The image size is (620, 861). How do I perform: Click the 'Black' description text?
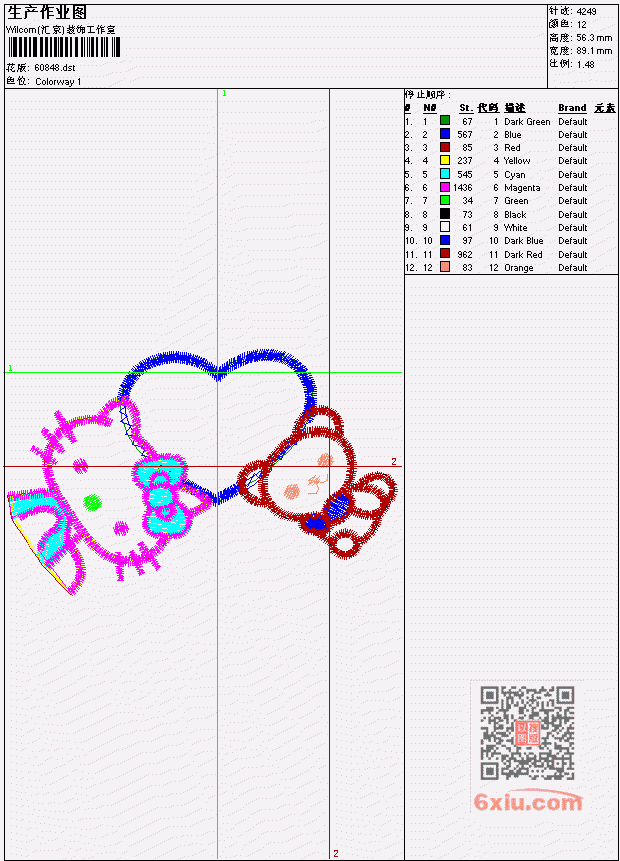[515, 215]
